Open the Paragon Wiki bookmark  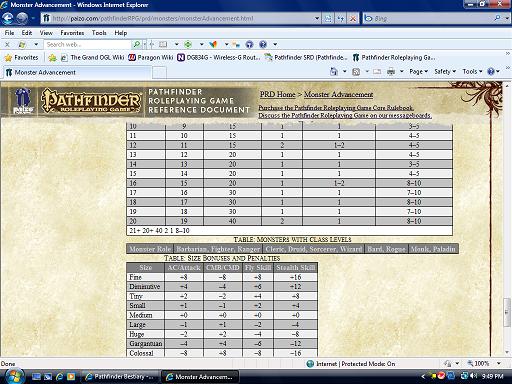pos(151,58)
